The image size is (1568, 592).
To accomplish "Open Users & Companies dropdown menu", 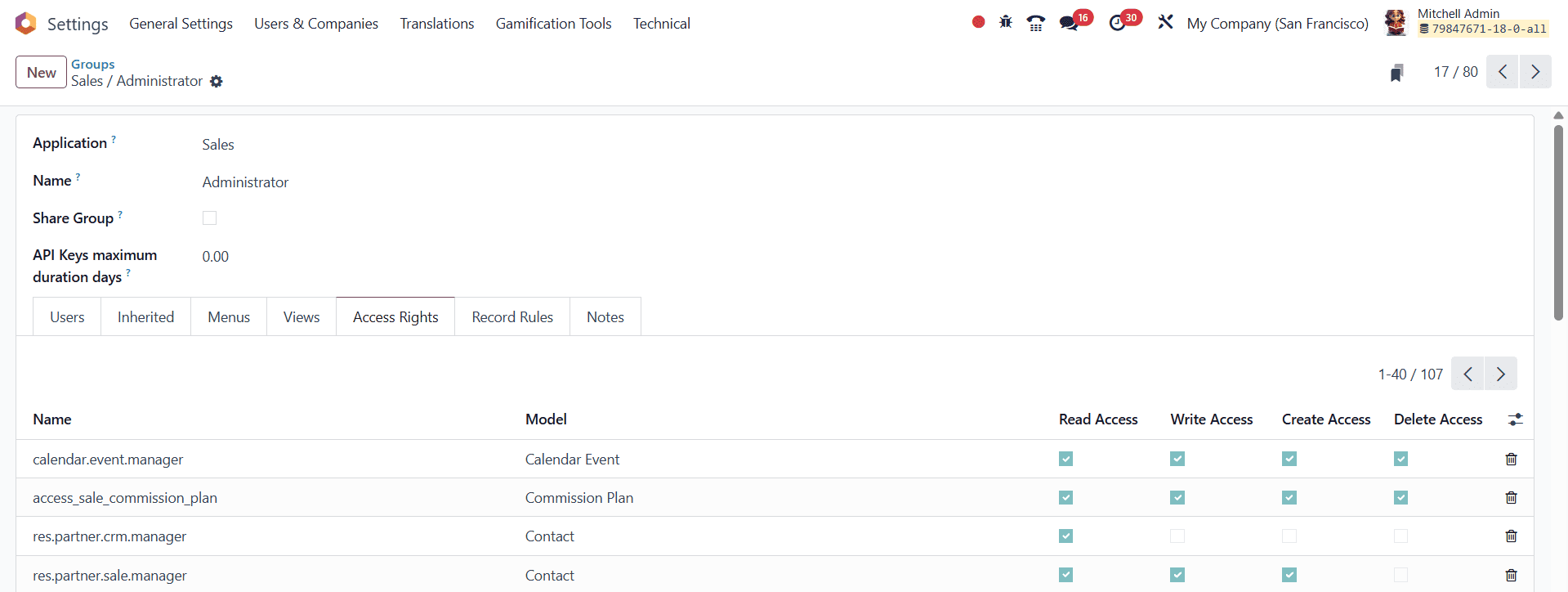I will pyautogui.click(x=316, y=24).
